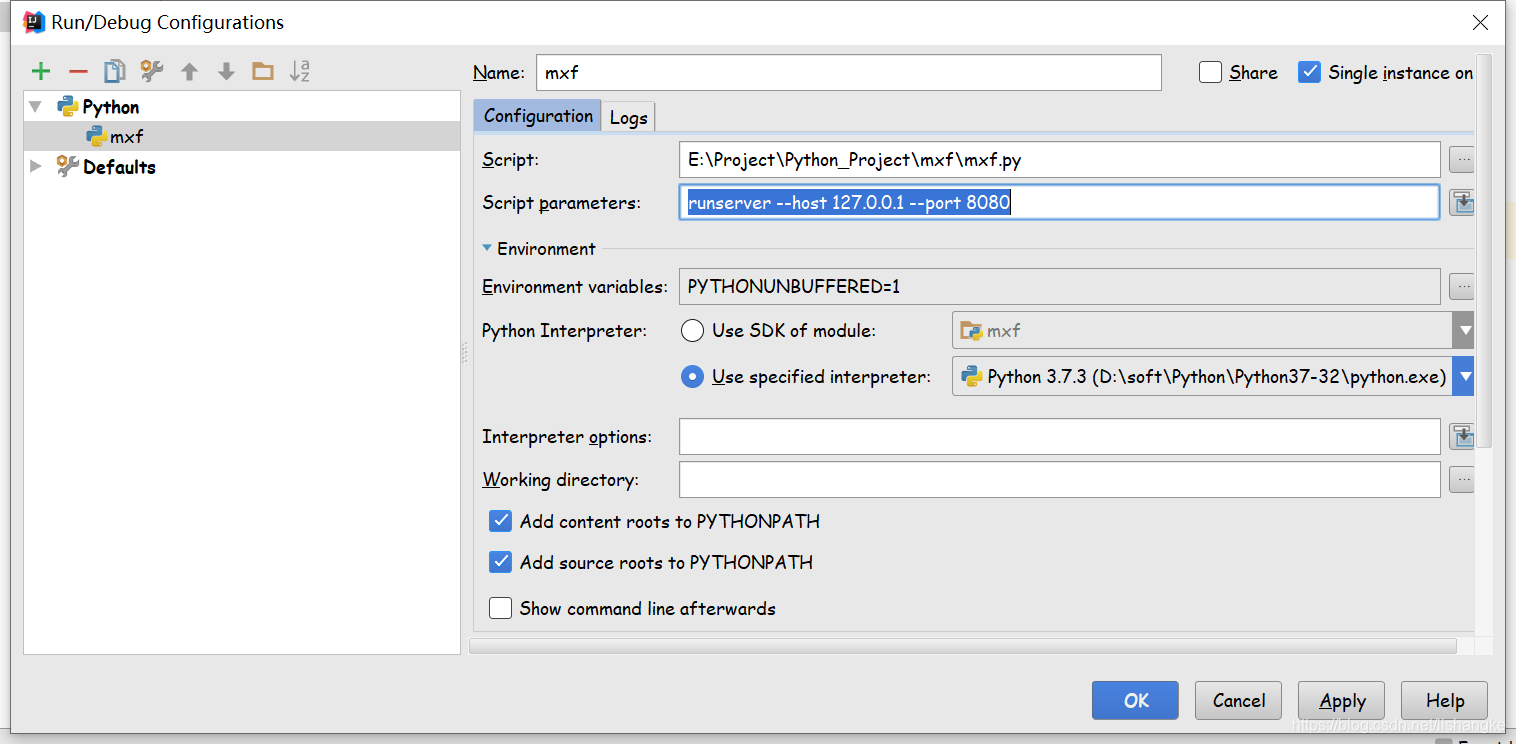This screenshot has height=744, width=1516.
Task: Collapse the Environment section
Action: pyautogui.click(x=487, y=248)
